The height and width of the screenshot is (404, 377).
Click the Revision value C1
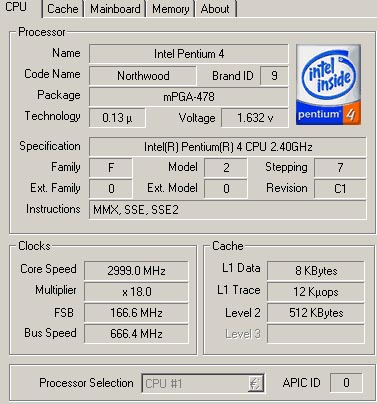point(340,189)
